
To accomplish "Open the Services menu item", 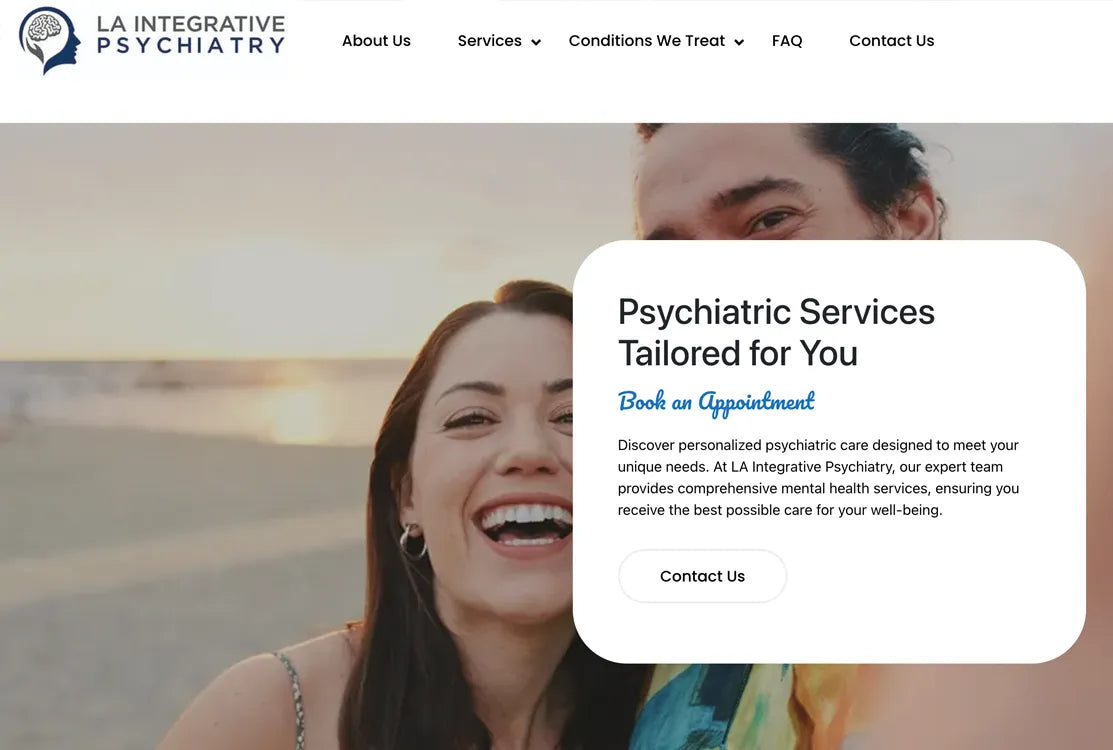I will (x=489, y=41).
